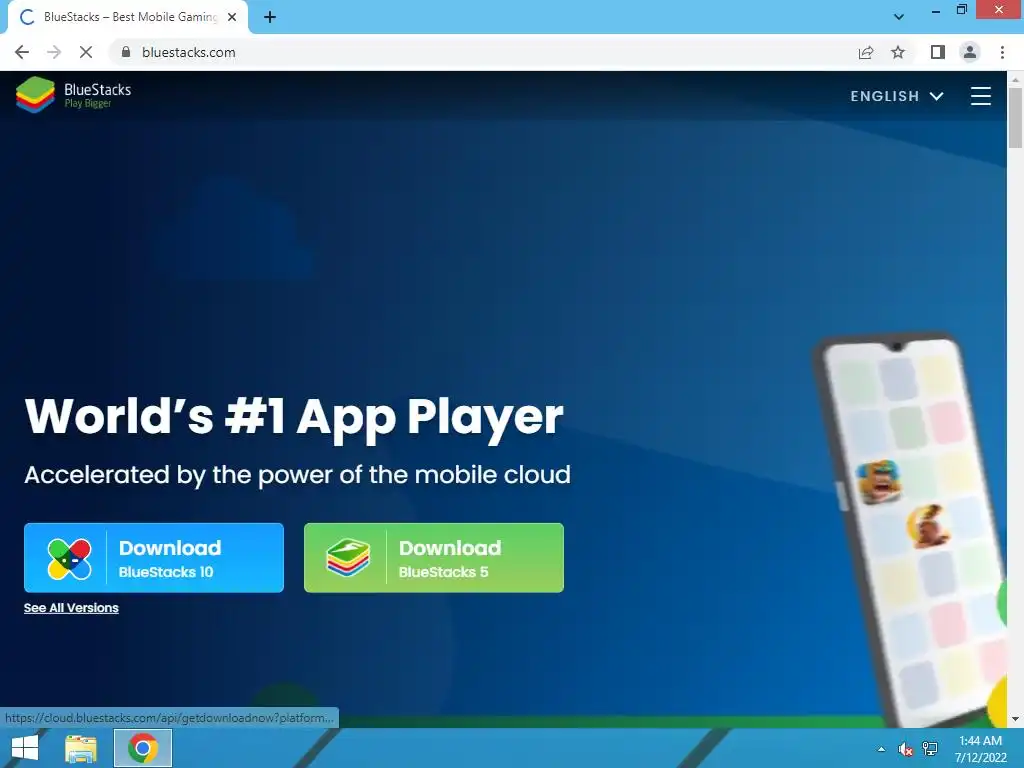1024x768 pixels.
Task: Open the Chrome three-dot menu
Action: tap(1002, 52)
